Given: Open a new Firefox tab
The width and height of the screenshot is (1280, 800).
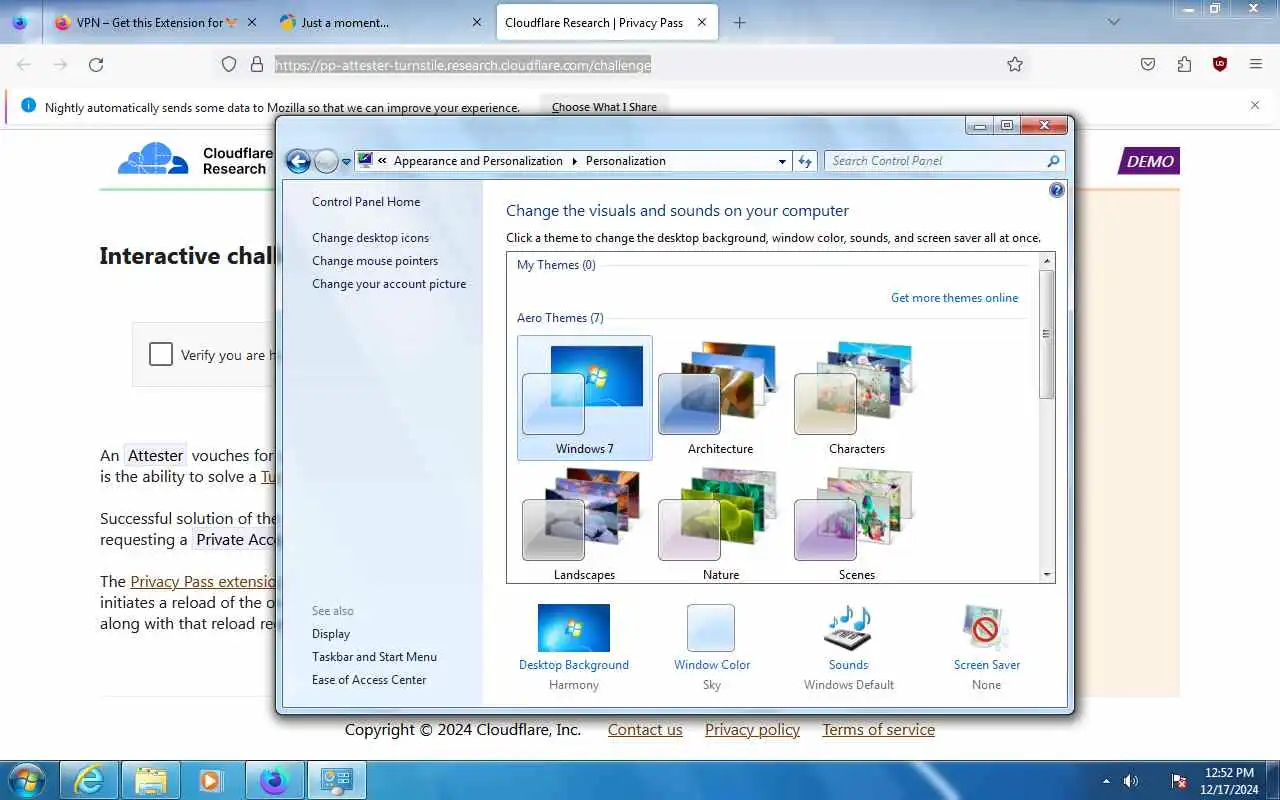Looking at the screenshot, I should tap(739, 22).
